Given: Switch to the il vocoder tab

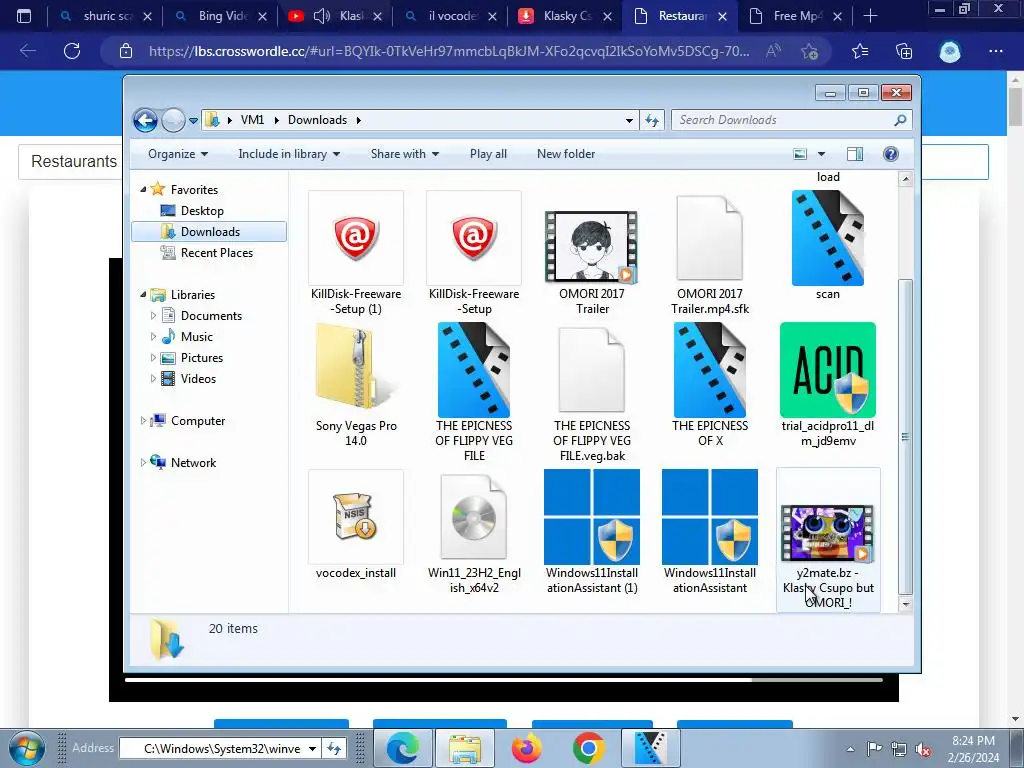Looking at the screenshot, I should point(450,16).
